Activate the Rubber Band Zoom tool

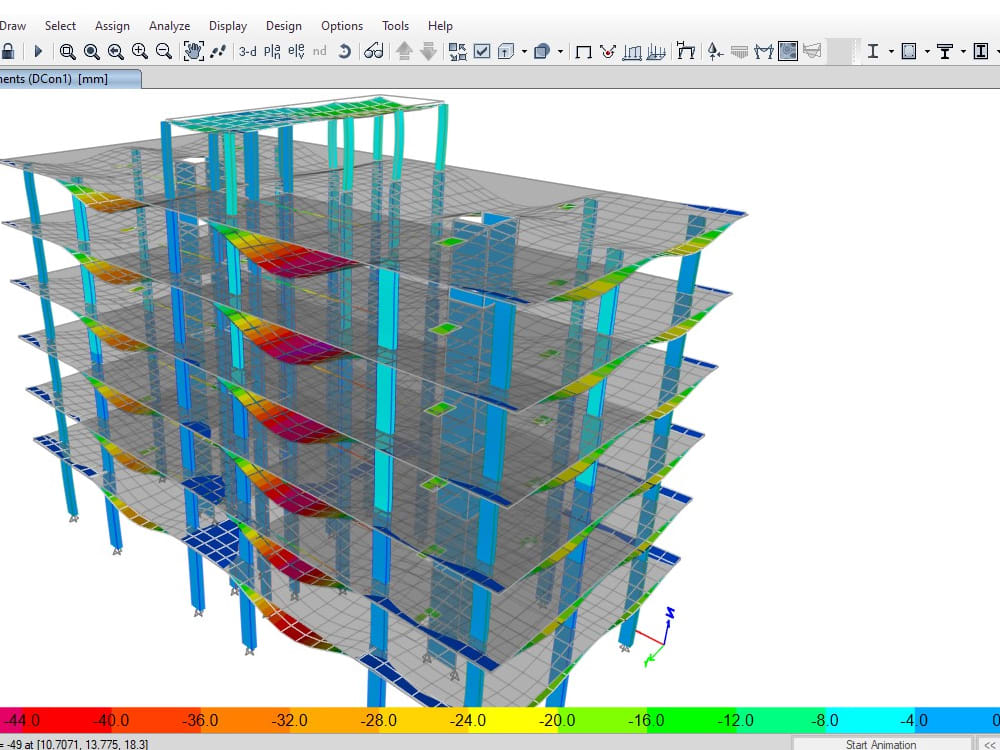click(66, 51)
